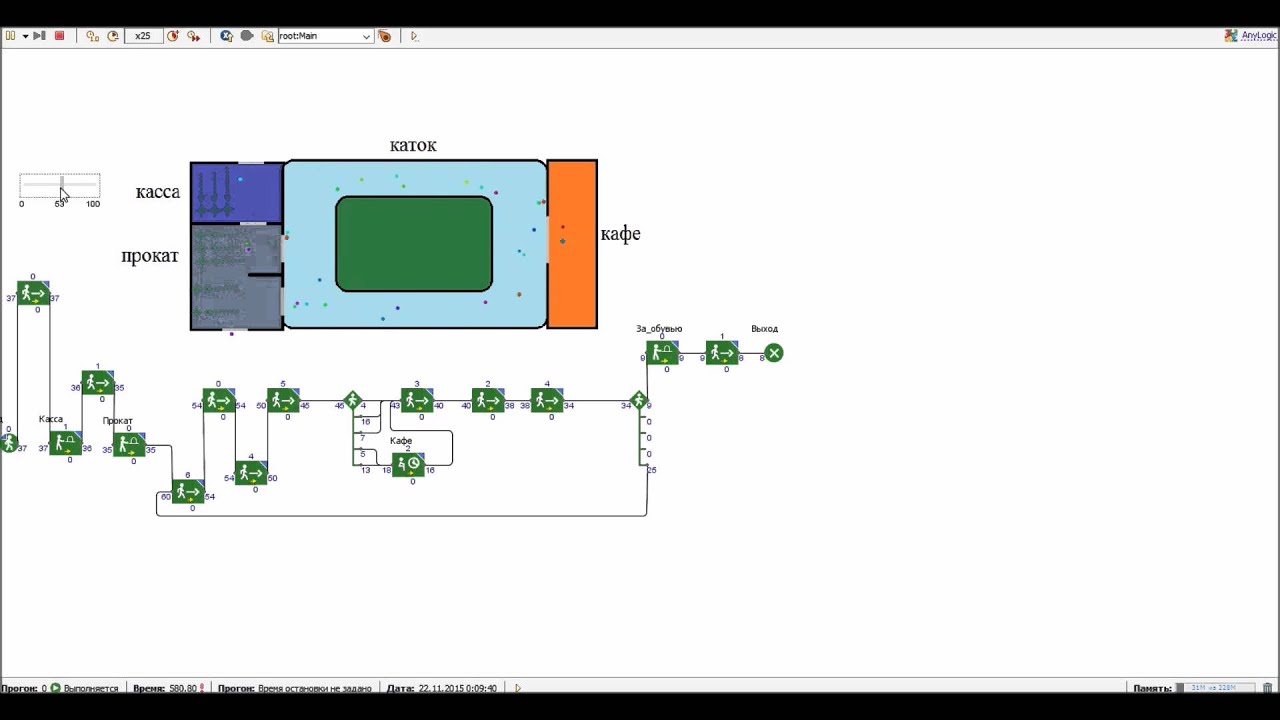Click the selectOutput diamond before Кафе
1280x720 pixels.
point(352,401)
